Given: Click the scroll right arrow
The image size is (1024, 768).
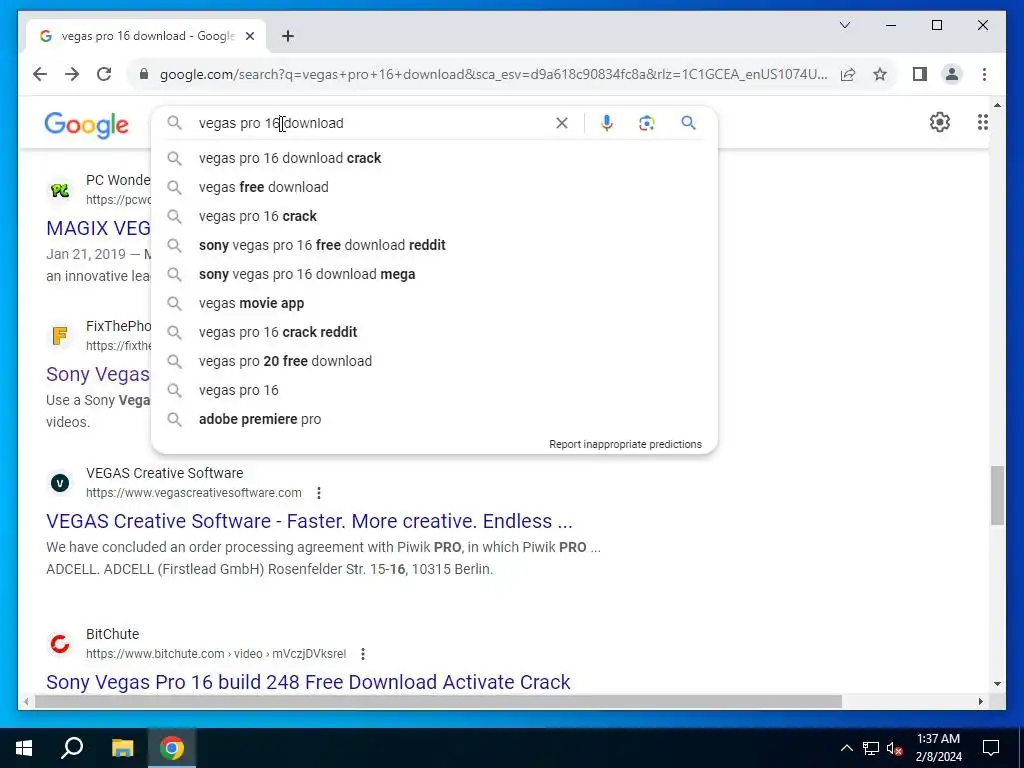Looking at the screenshot, I should [x=980, y=702].
